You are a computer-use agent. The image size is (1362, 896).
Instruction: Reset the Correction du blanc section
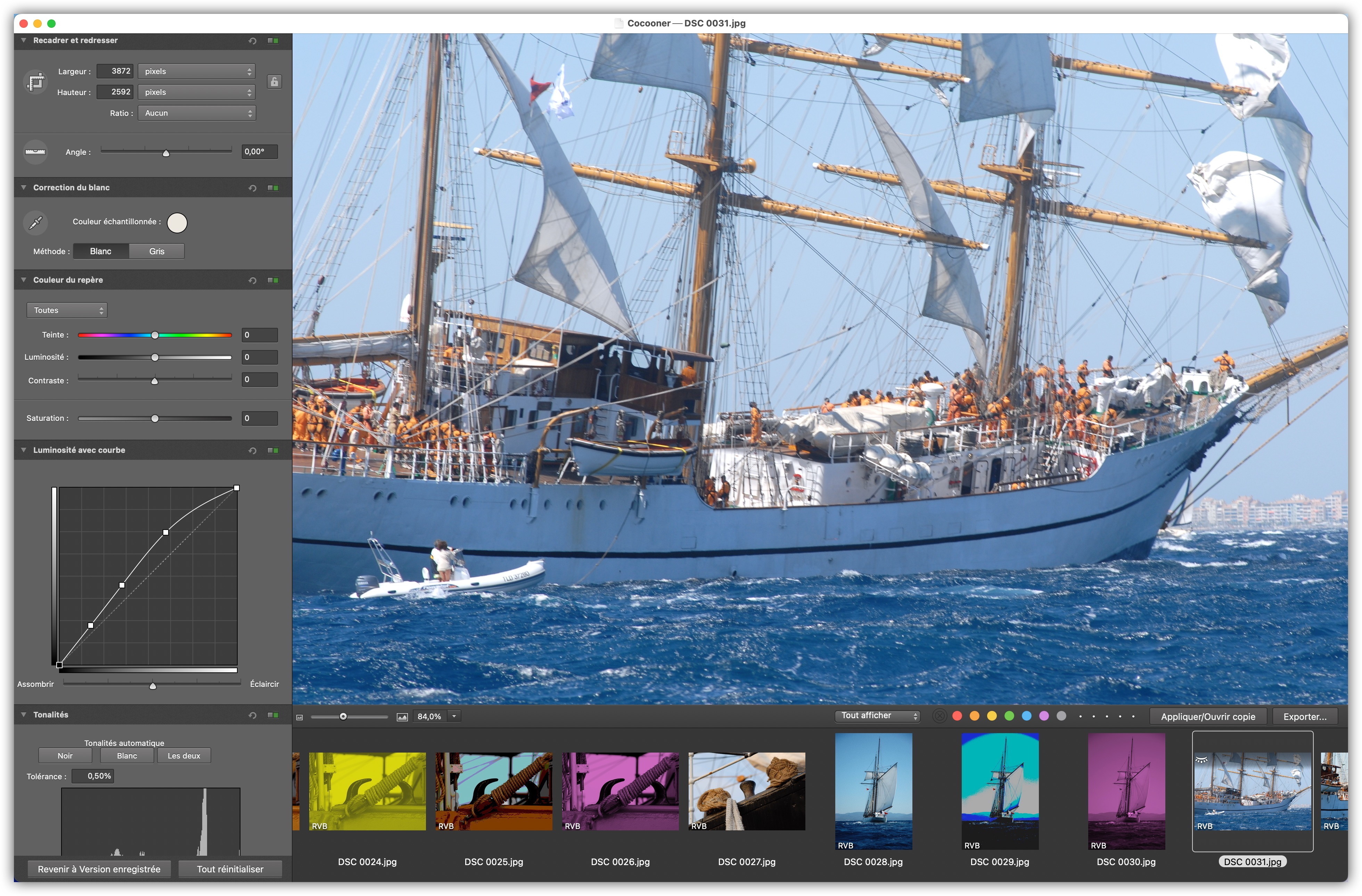(x=252, y=188)
